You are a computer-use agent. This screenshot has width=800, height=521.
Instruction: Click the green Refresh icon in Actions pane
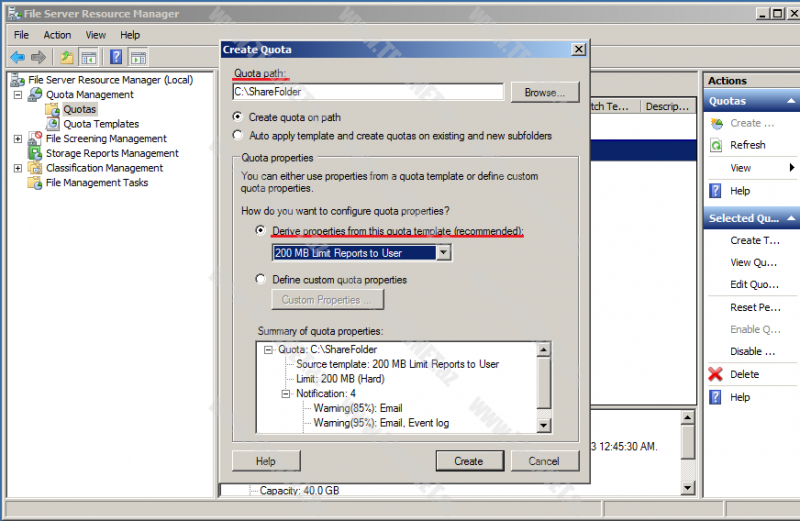click(x=716, y=145)
